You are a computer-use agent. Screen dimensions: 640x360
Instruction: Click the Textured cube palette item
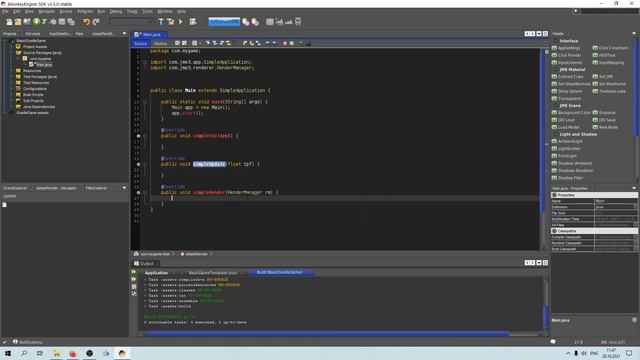click(x=609, y=91)
